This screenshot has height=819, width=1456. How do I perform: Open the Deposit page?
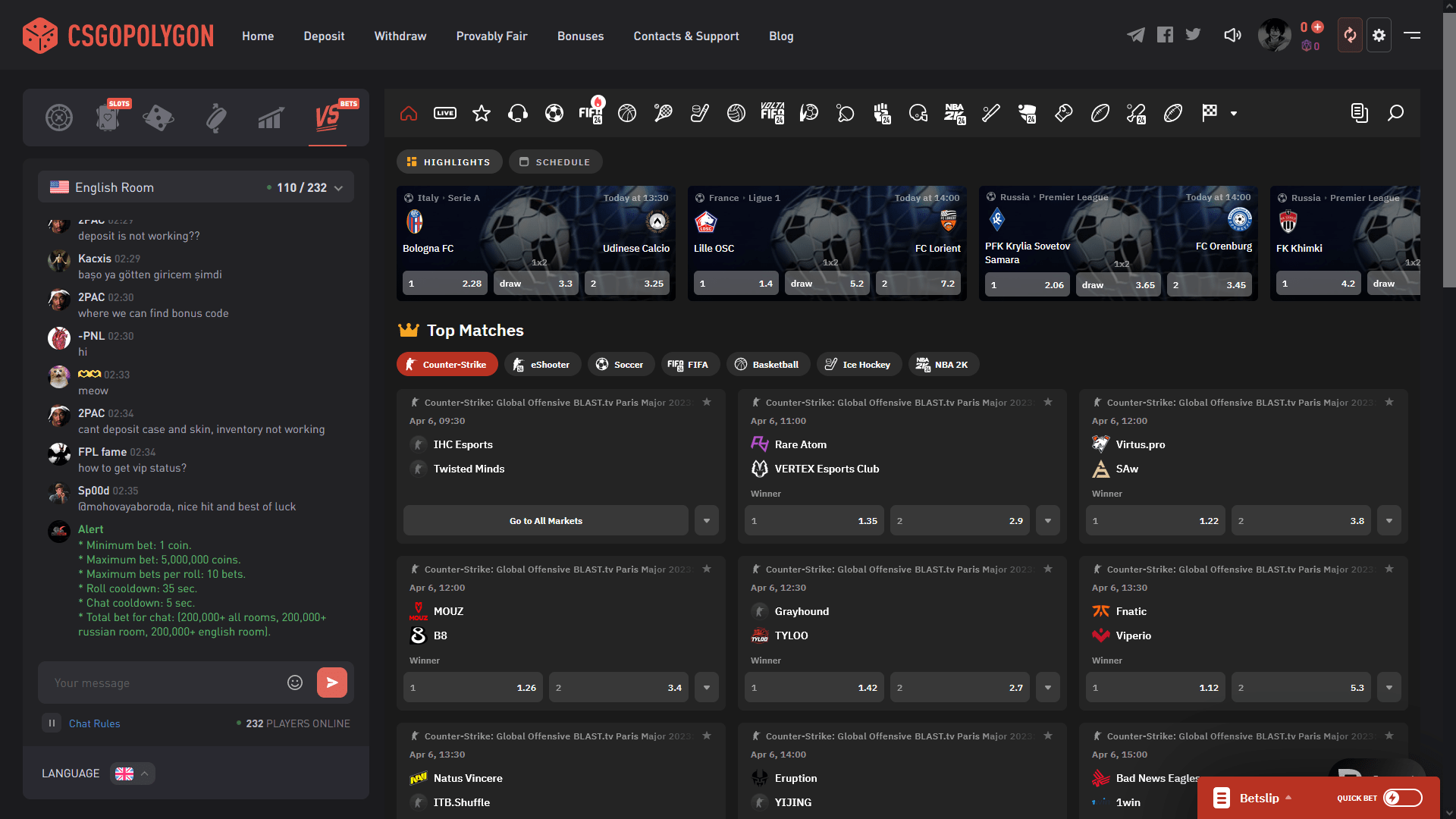point(324,36)
